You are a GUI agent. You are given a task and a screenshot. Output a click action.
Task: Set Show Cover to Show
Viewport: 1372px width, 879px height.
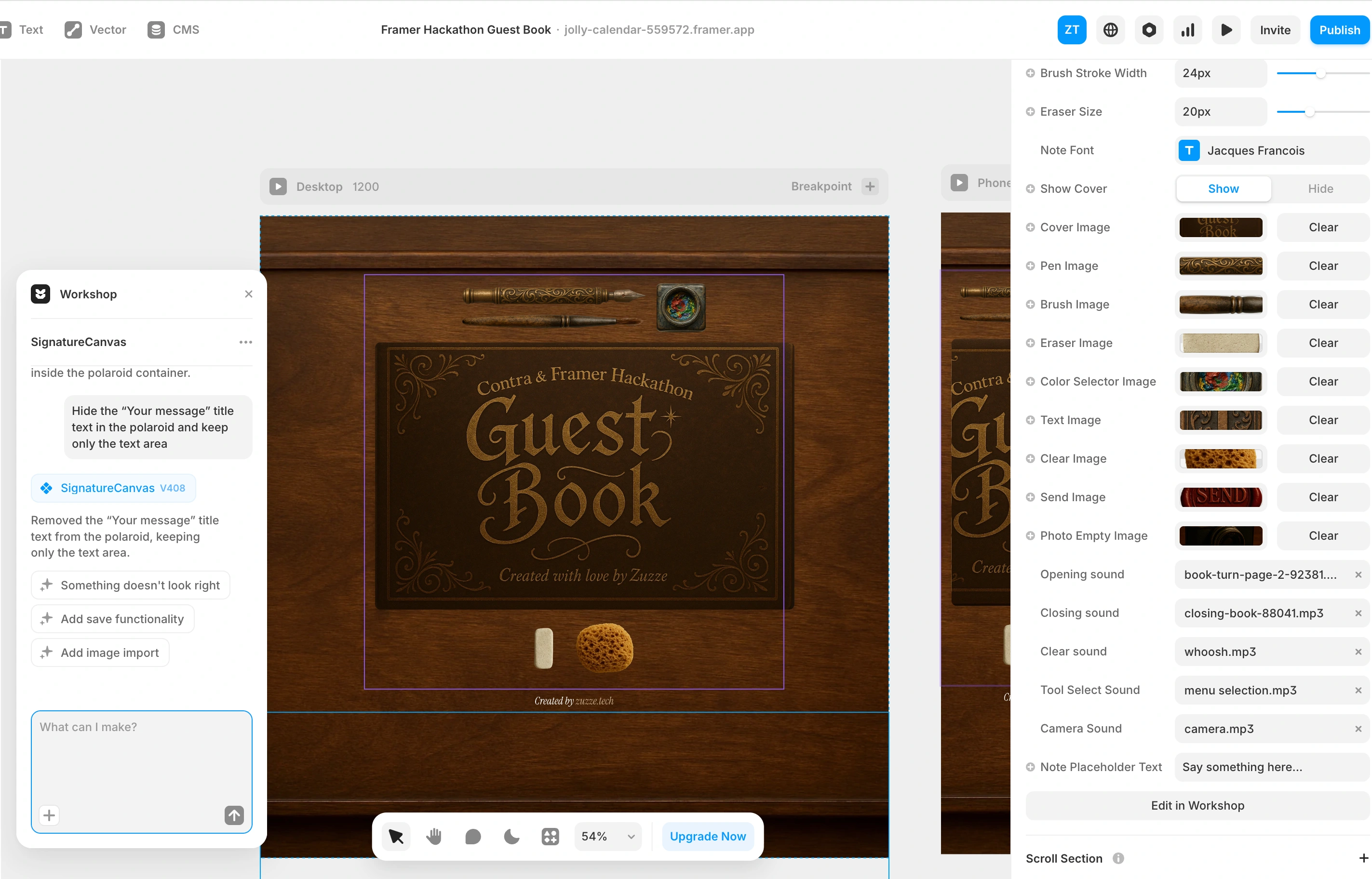tap(1224, 189)
